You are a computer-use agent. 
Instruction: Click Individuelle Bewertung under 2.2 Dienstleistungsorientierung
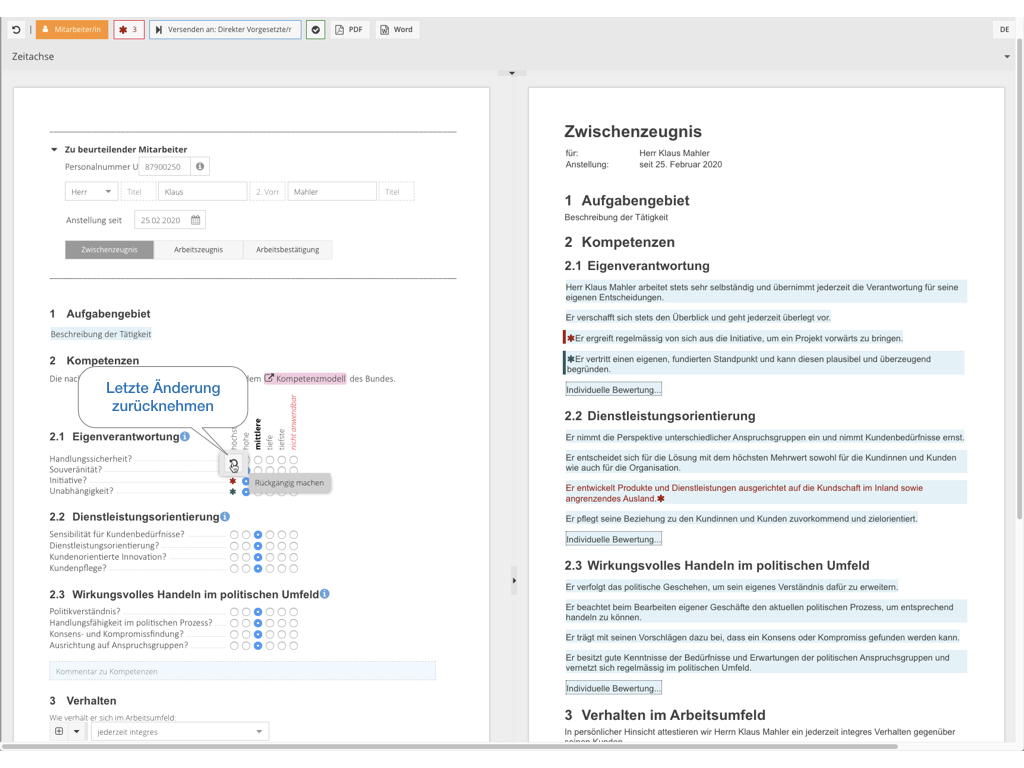pyautogui.click(x=613, y=539)
